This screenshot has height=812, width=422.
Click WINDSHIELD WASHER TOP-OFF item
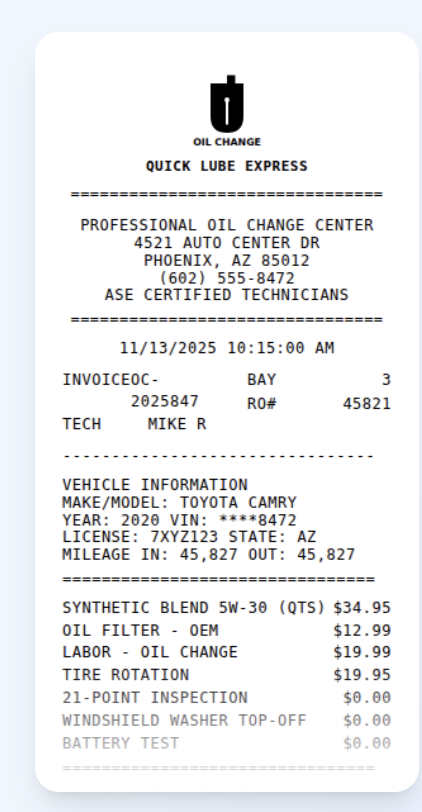point(184,721)
